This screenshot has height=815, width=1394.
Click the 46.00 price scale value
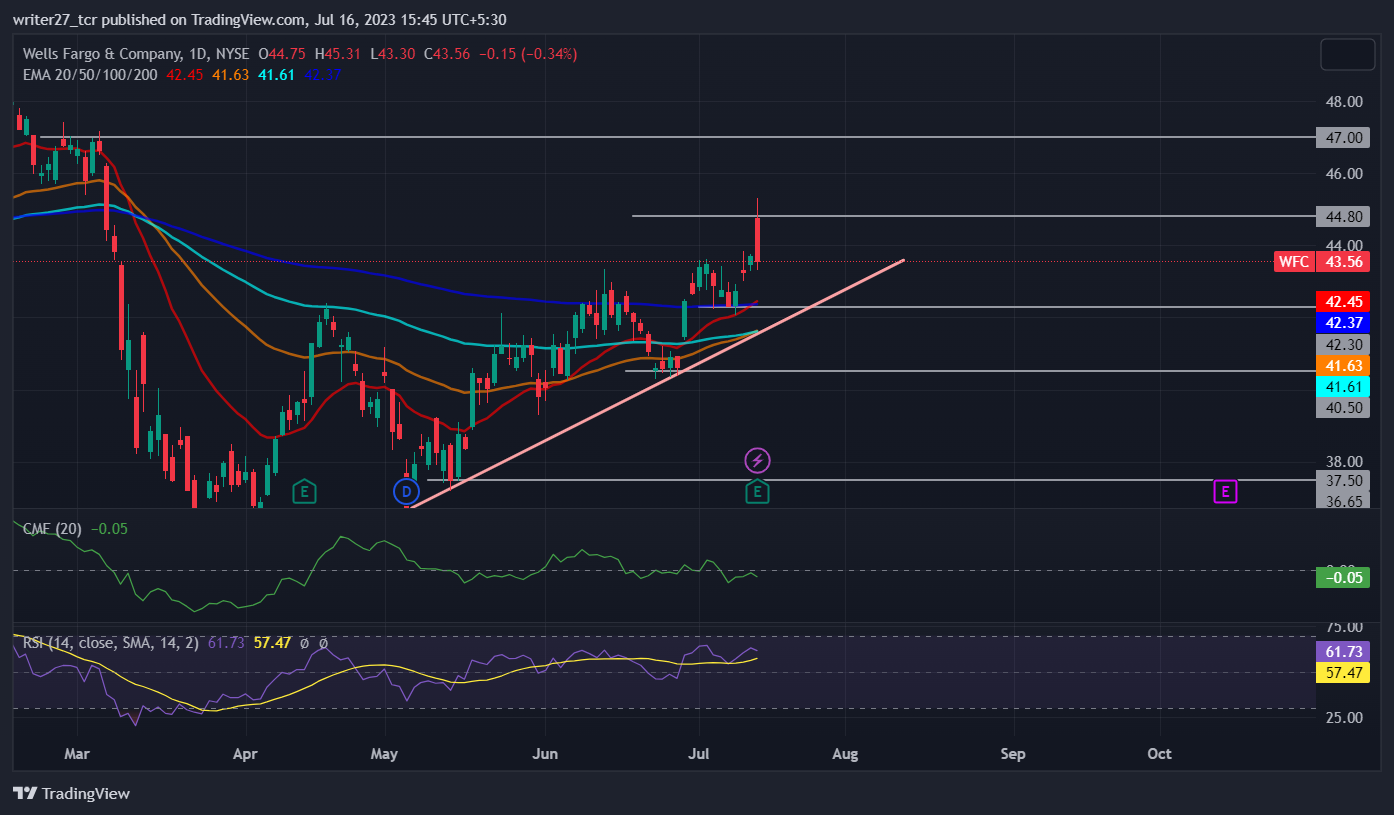pyautogui.click(x=1343, y=174)
